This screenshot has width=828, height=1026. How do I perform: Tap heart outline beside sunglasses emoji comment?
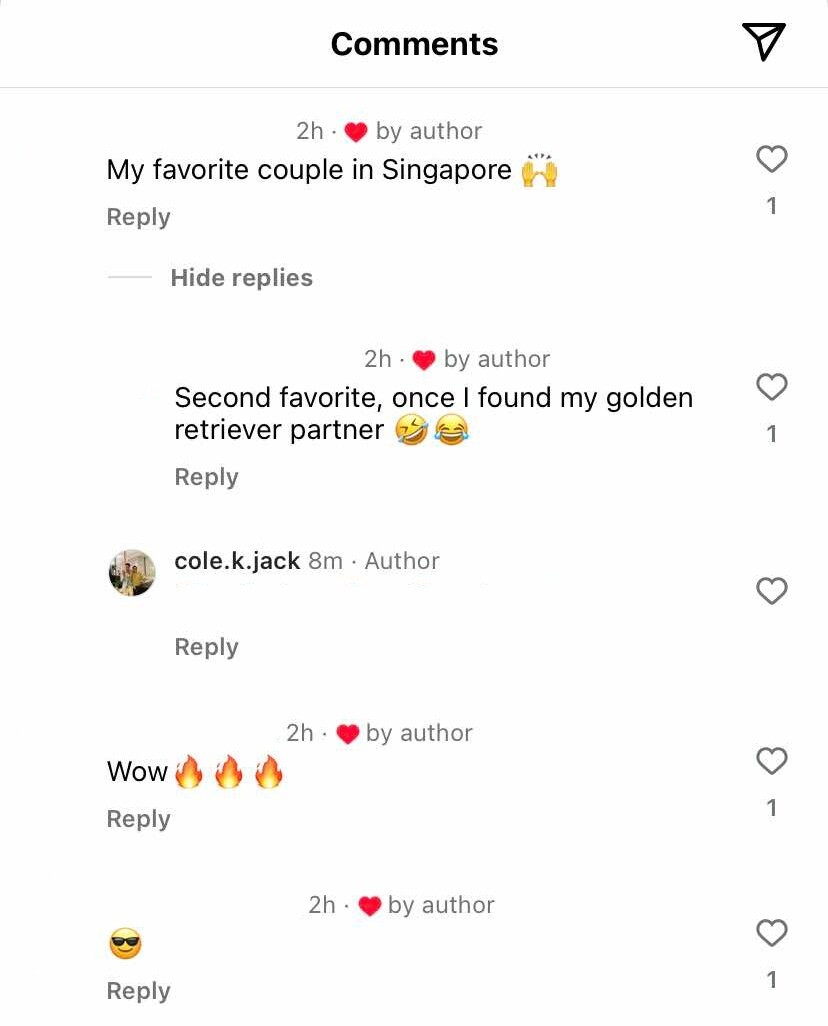click(772, 933)
